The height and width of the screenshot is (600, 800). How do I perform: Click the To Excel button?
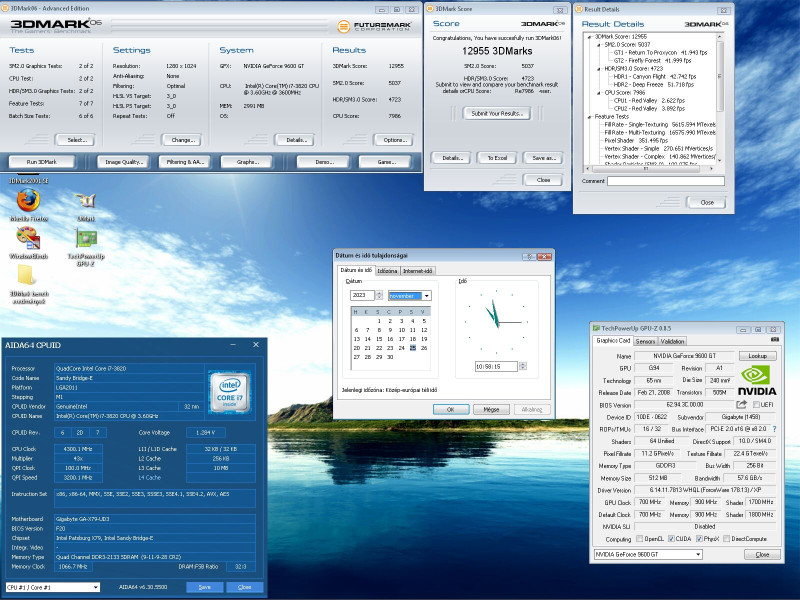(497, 158)
